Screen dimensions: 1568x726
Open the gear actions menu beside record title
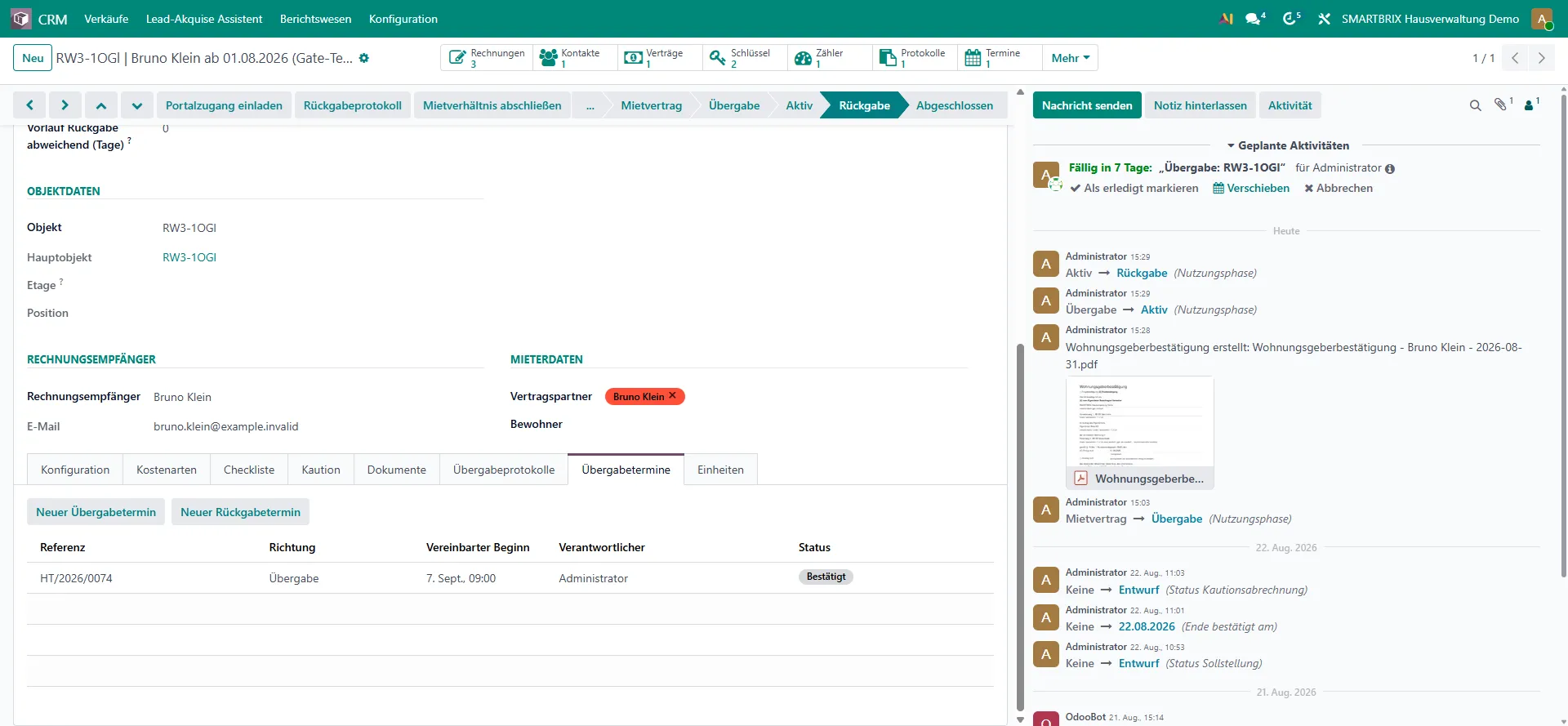(x=364, y=58)
